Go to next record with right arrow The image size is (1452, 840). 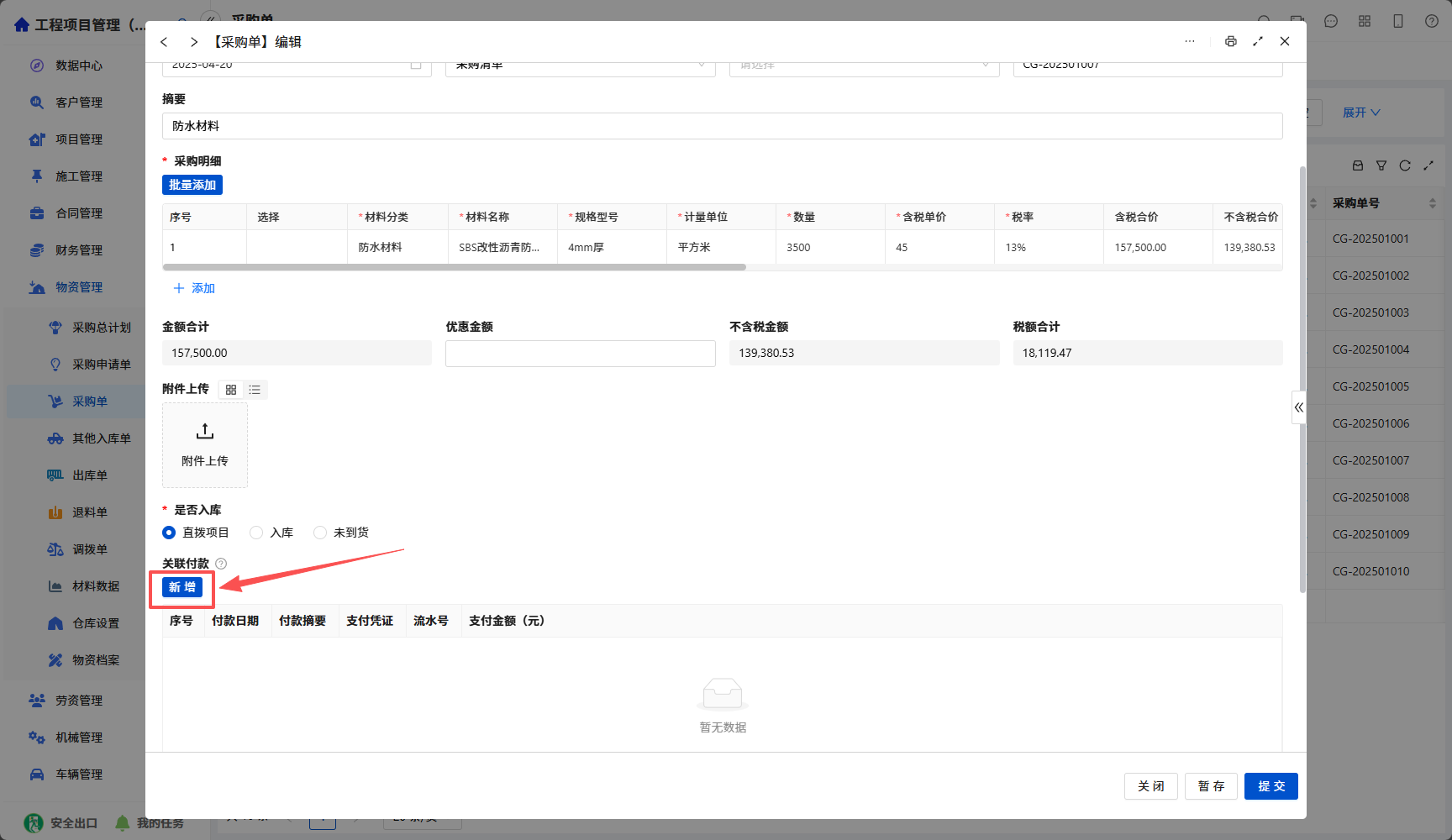click(194, 42)
